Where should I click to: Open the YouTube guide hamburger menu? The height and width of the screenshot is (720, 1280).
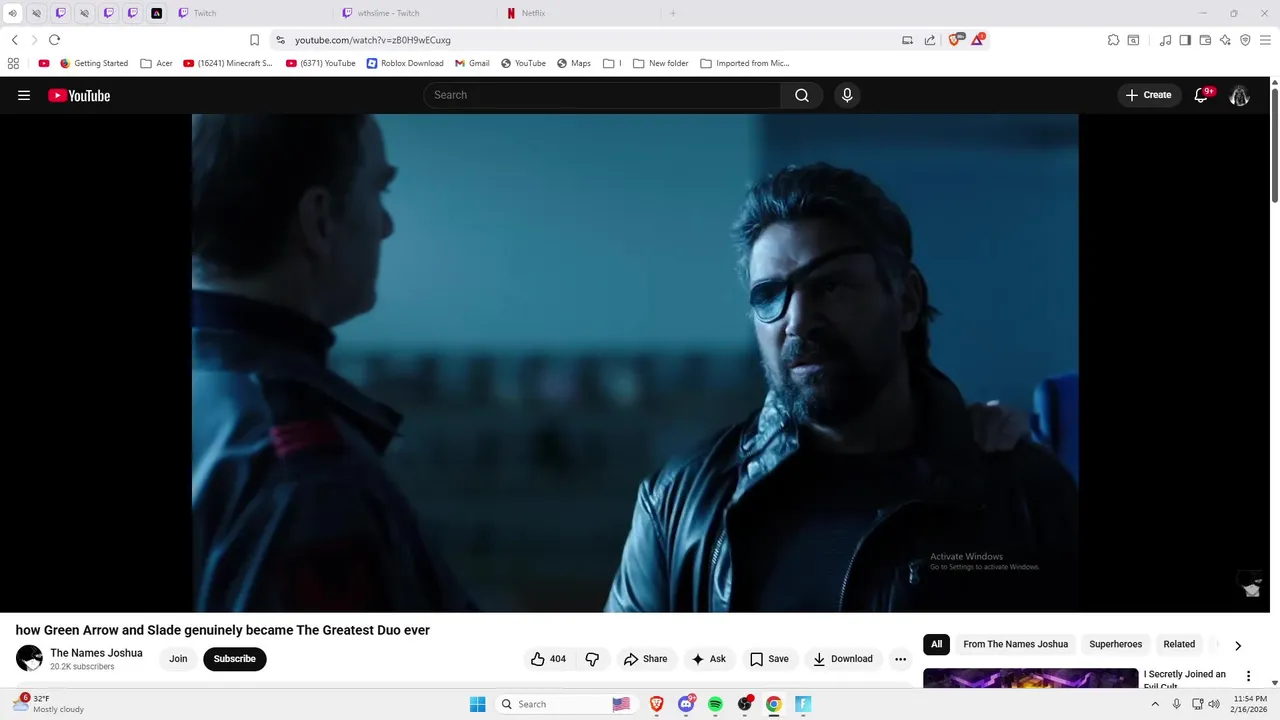click(24, 95)
